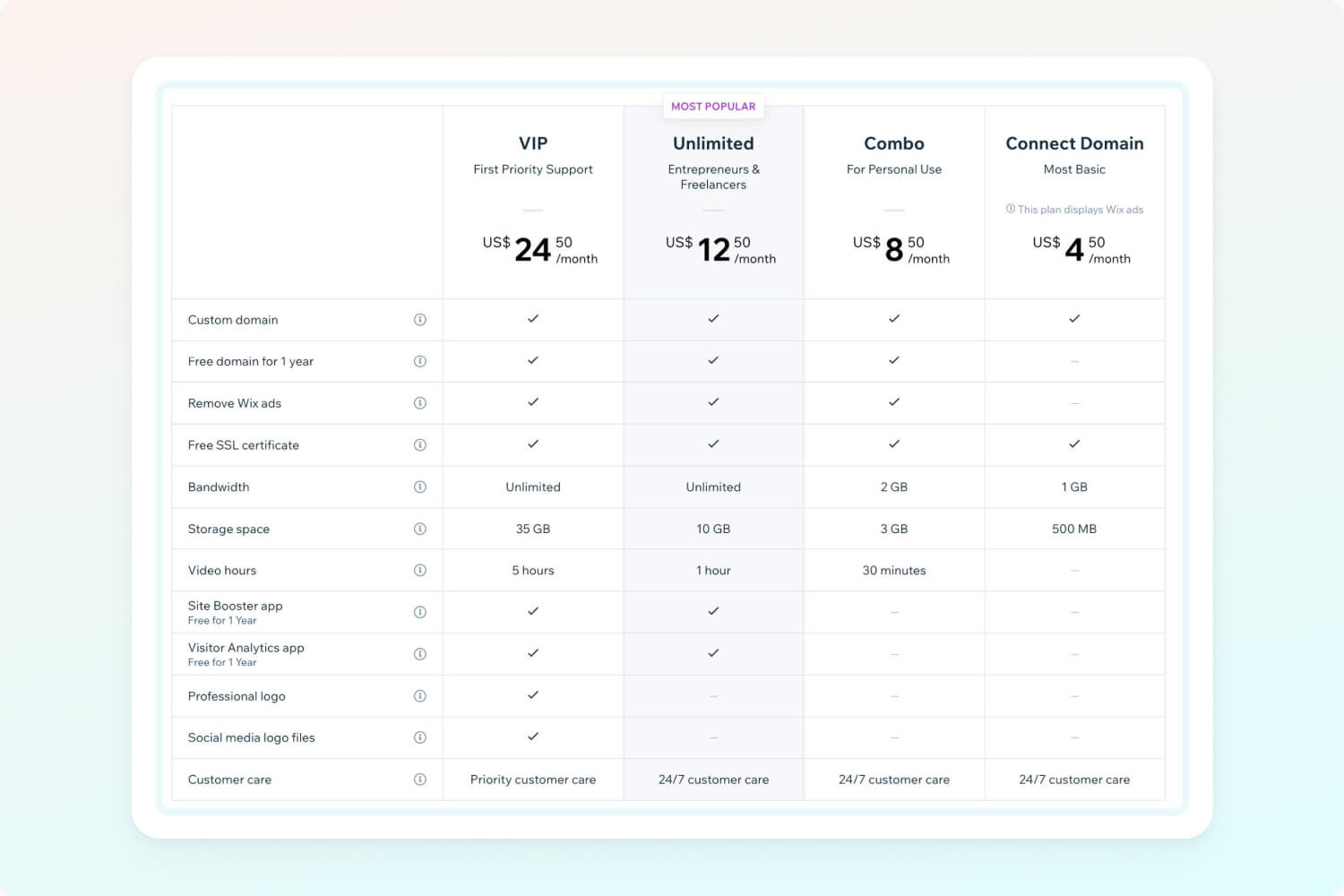The image size is (1344, 896).
Task: Select the Unlimited price US$ 12.50 per month
Action: click(720, 249)
